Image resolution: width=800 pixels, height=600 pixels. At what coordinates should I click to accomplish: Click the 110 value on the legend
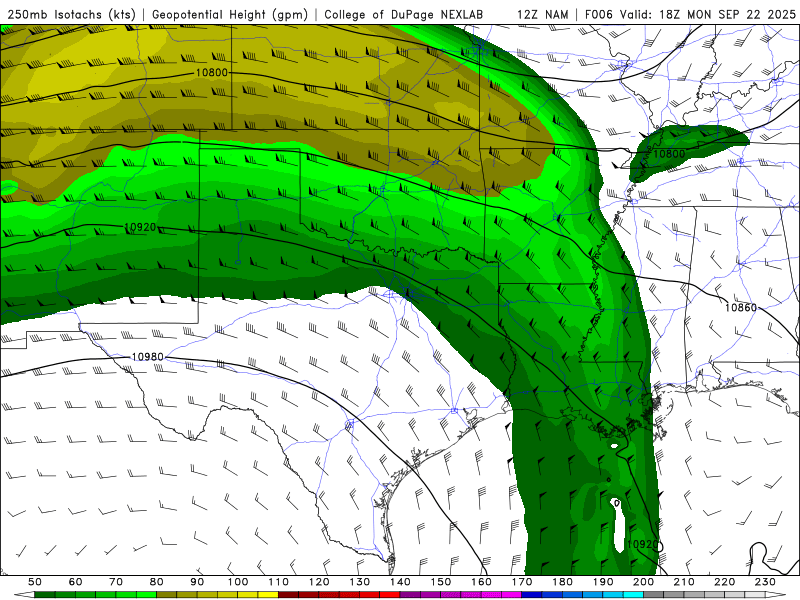tap(278, 582)
